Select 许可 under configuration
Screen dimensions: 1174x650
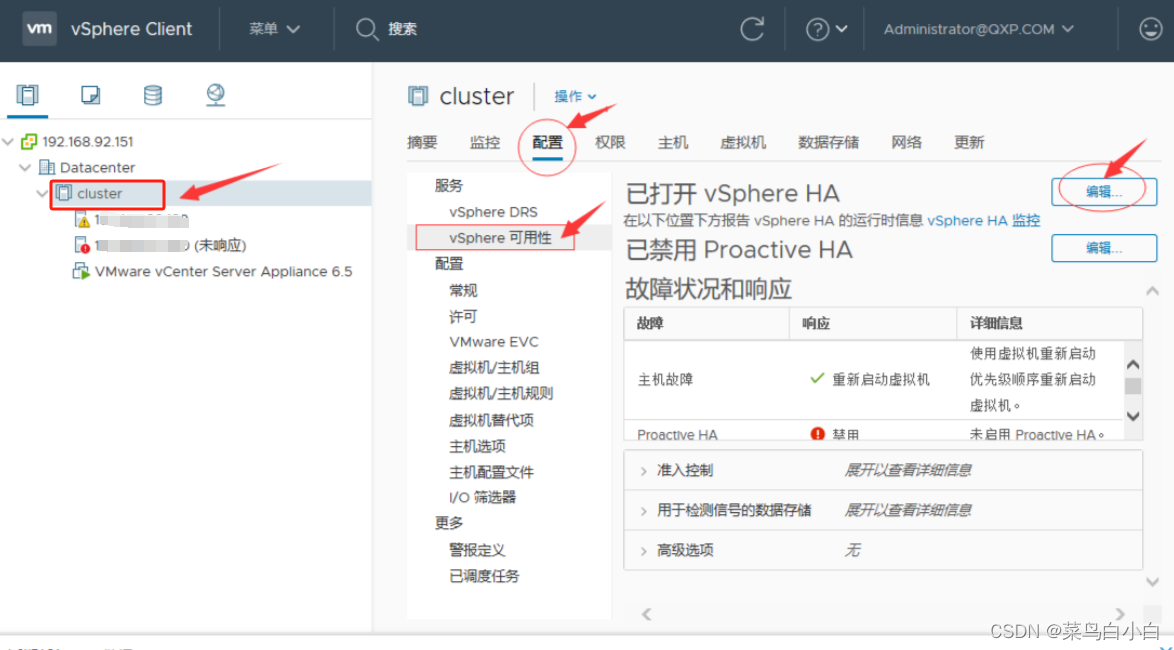pos(463,317)
